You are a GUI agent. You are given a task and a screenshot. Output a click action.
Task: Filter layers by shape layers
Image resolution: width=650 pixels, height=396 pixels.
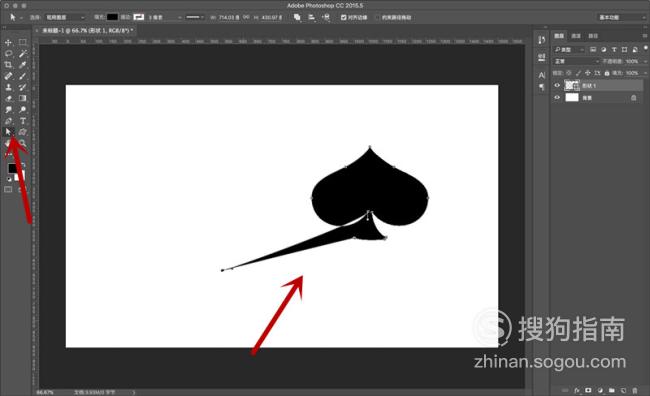click(x=624, y=49)
